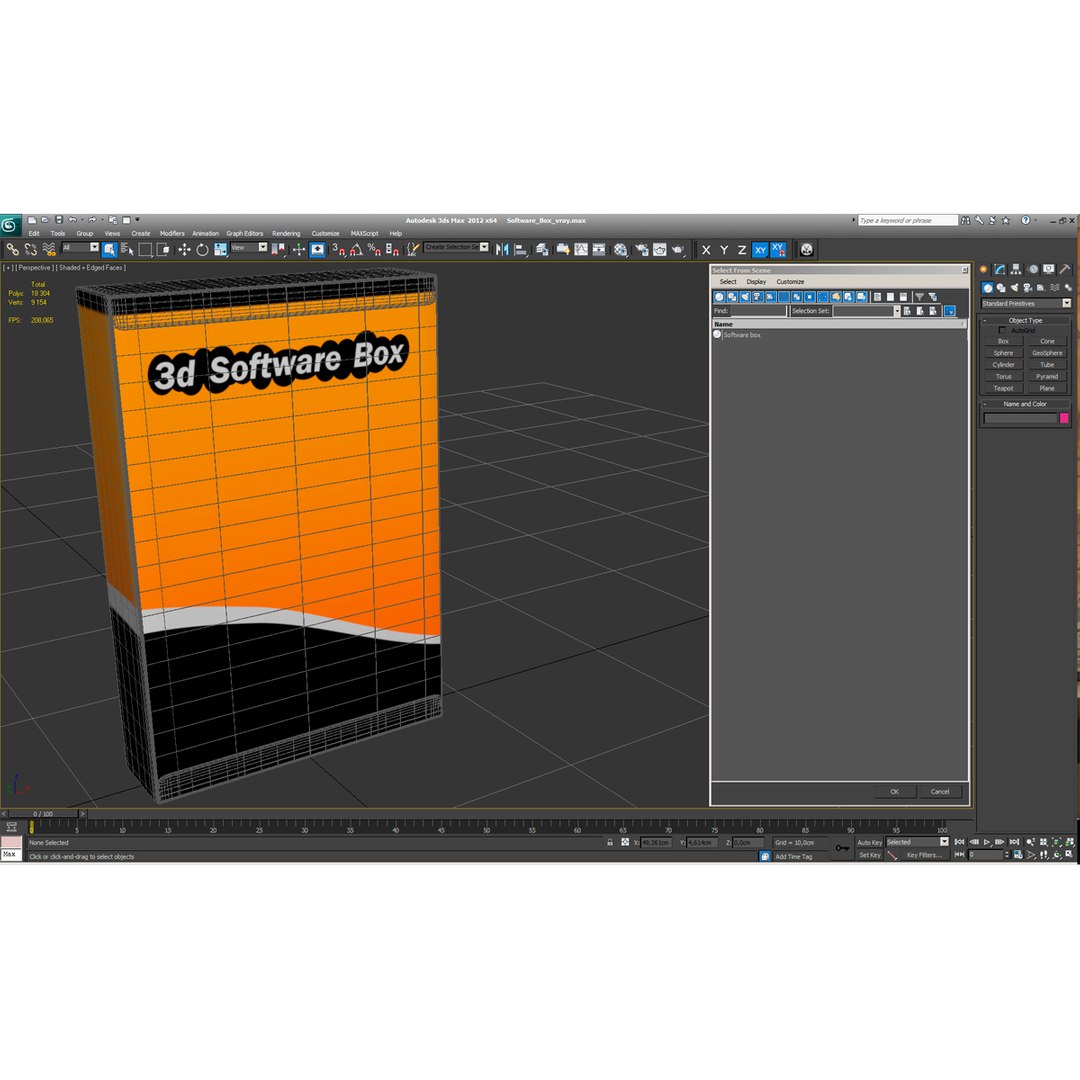Click the filter funnel icon in Select From Scene

[920, 297]
